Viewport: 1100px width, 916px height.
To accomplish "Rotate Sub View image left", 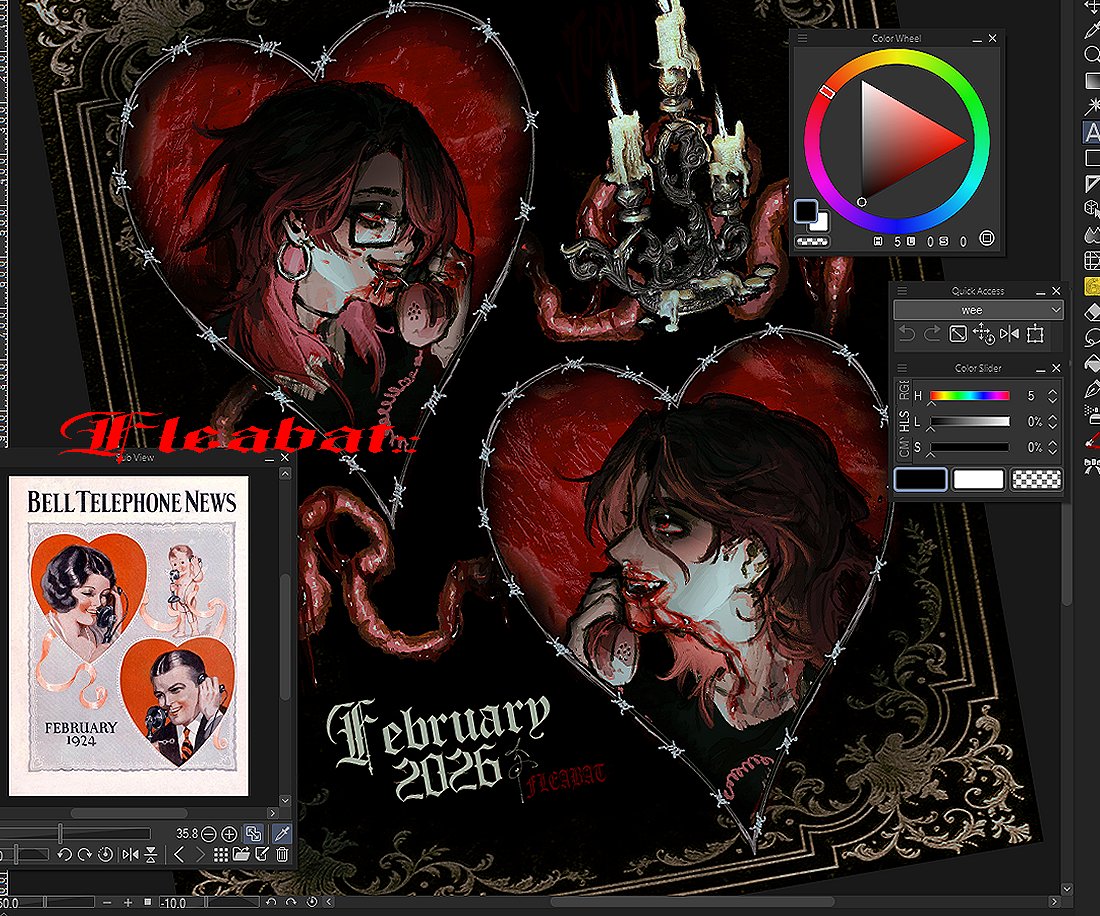I will click(64, 854).
